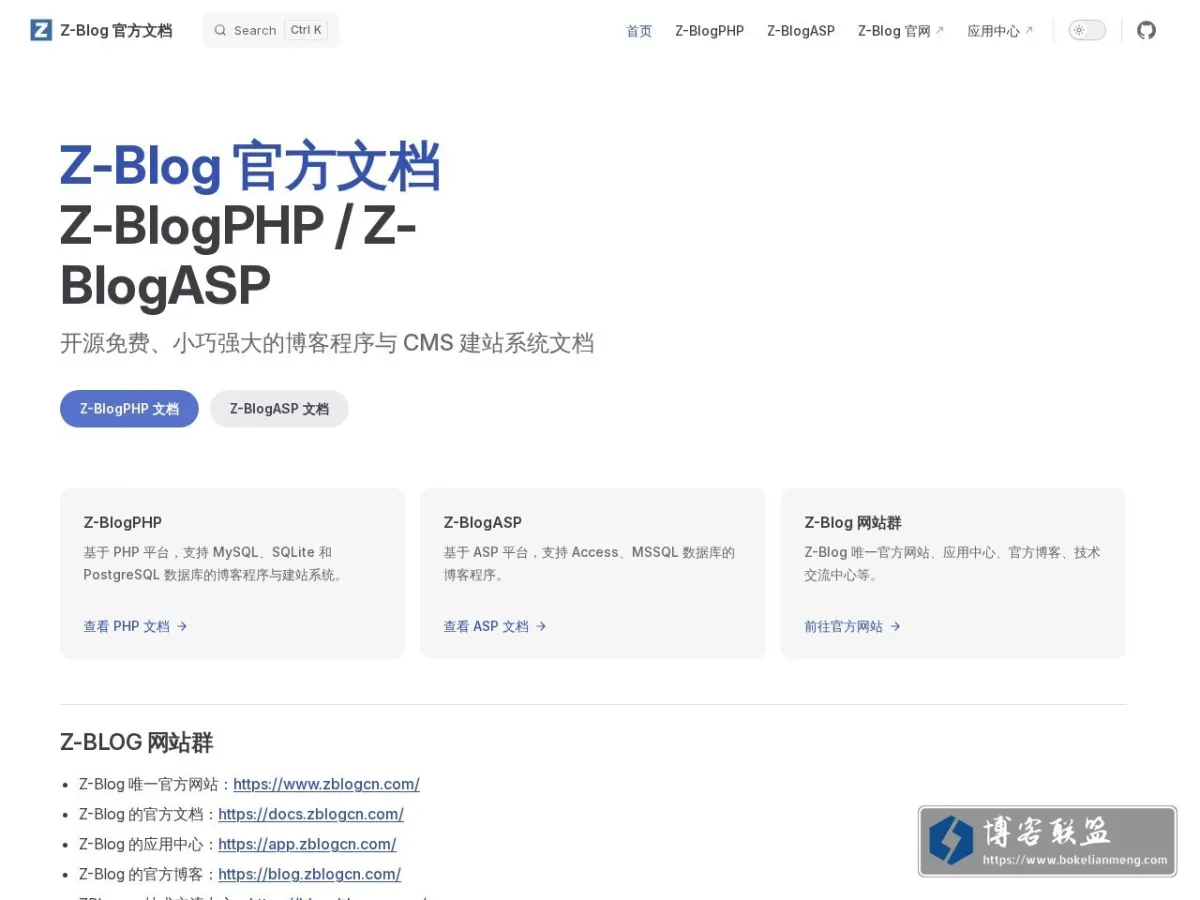Viewport: 1200px width, 900px height.
Task: Open Z-Blog 官网 external nav link
Action: pyautogui.click(x=901, y=31)
